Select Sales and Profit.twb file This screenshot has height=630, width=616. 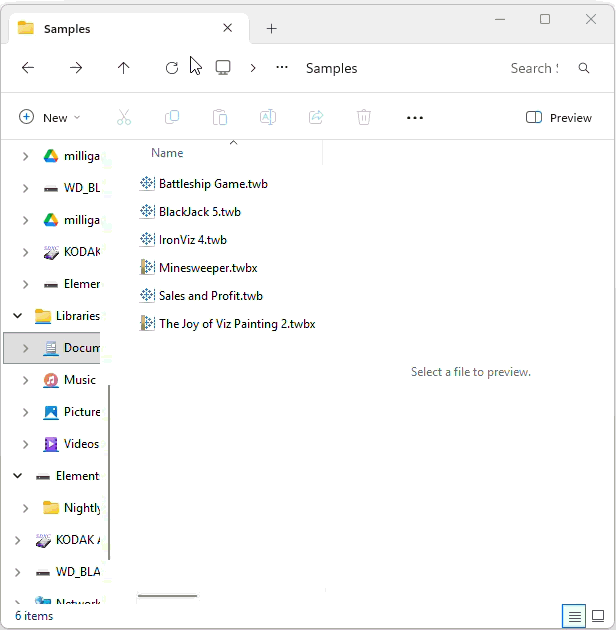[211, 296]
